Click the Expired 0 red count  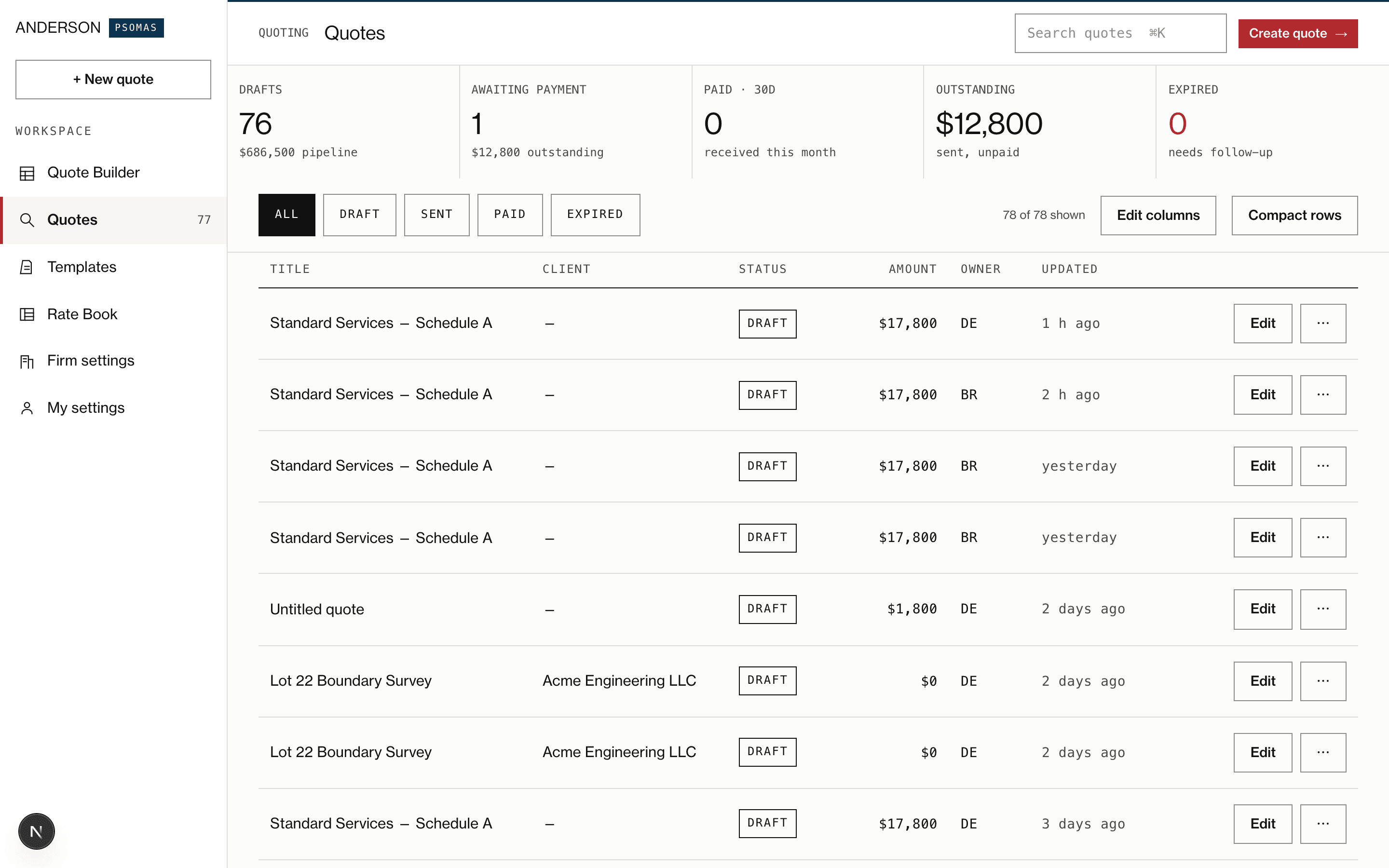[1177, 123]
